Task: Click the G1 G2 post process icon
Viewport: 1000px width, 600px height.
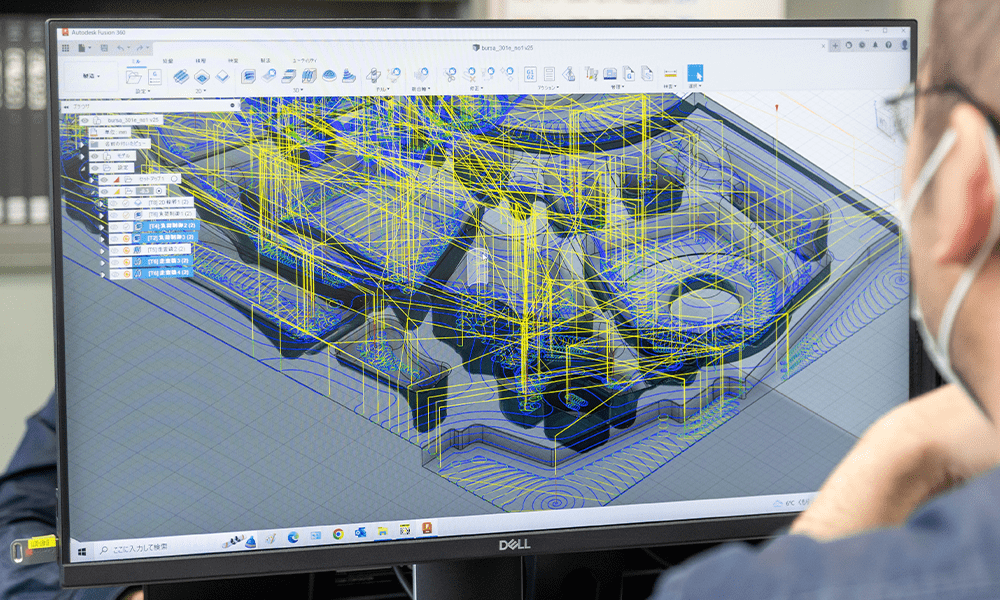Action: [530, 74]
